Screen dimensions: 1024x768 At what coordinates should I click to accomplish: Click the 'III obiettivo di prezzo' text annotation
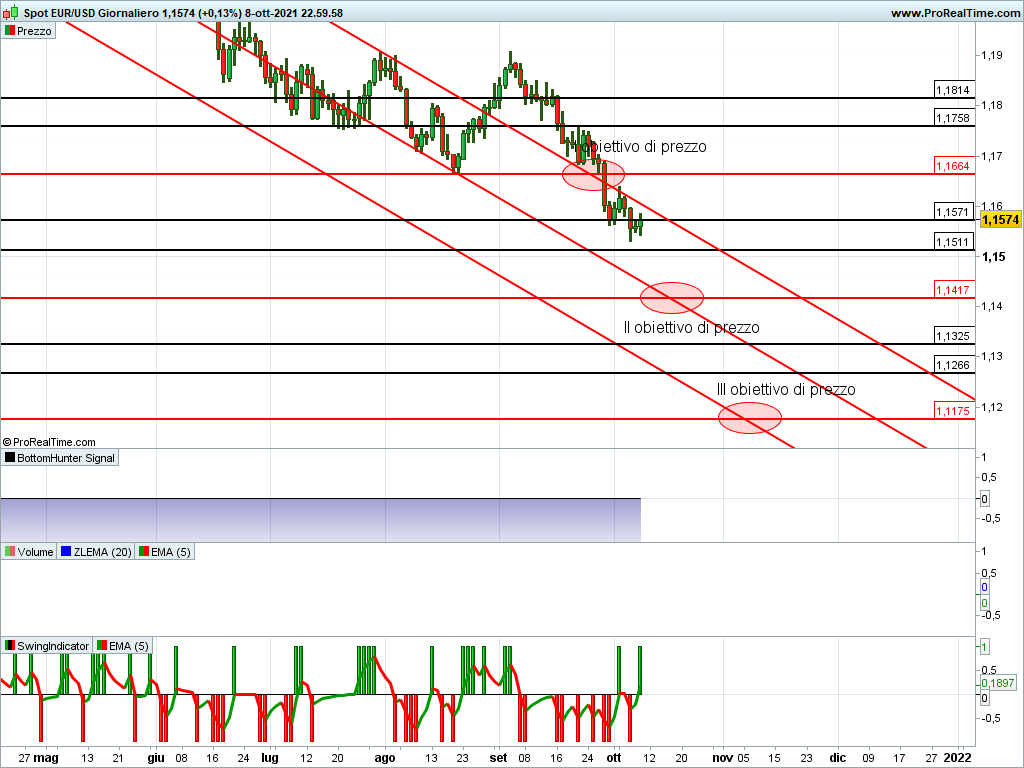click(786, 389)
